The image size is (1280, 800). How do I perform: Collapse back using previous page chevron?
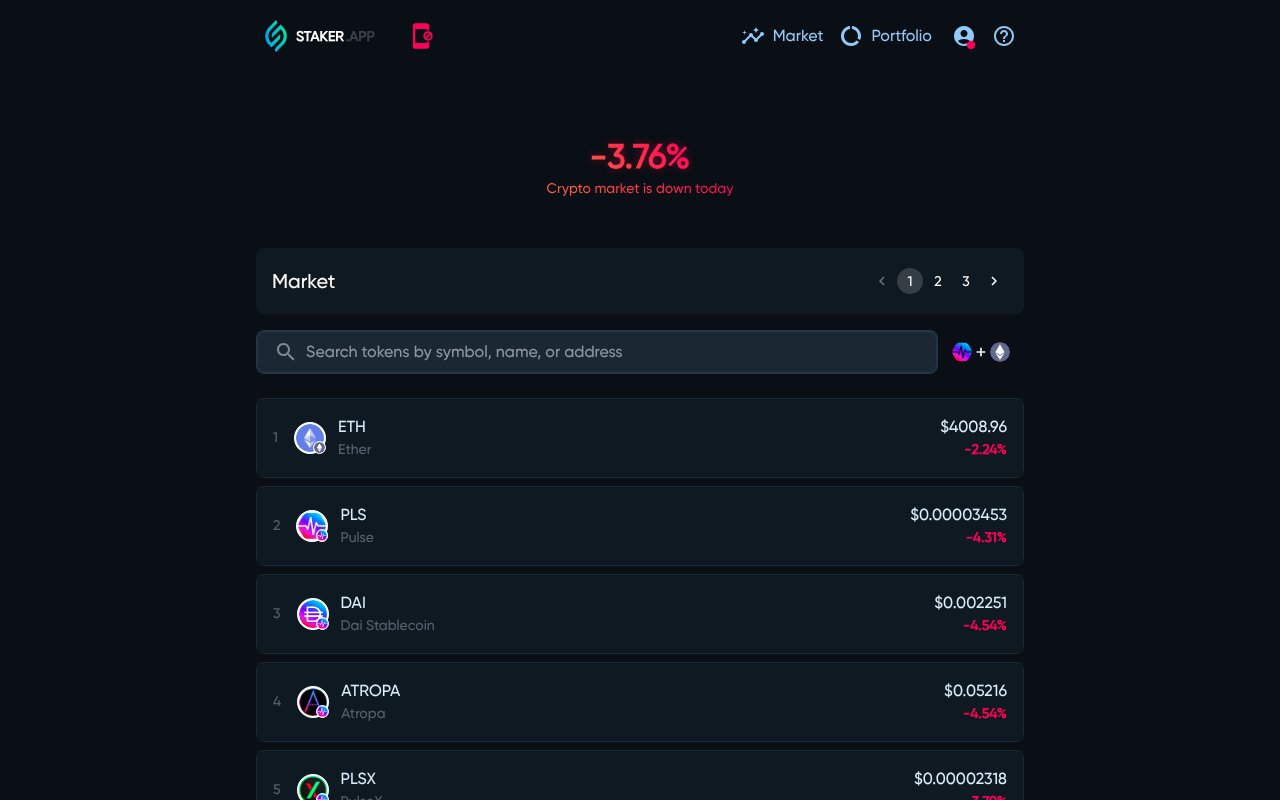pos(881,281)
